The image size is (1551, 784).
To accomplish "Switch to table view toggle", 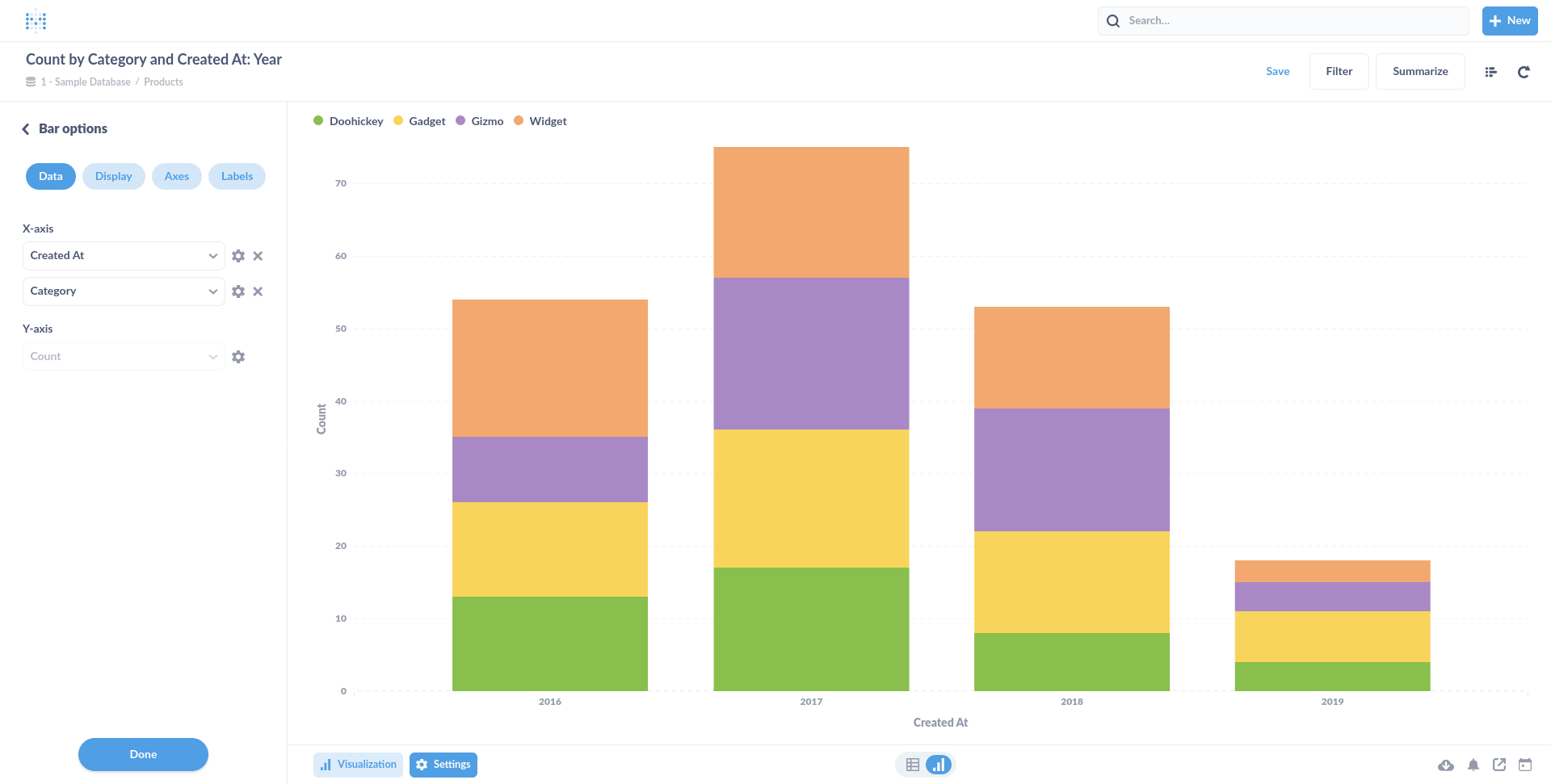I will (913, 765).
